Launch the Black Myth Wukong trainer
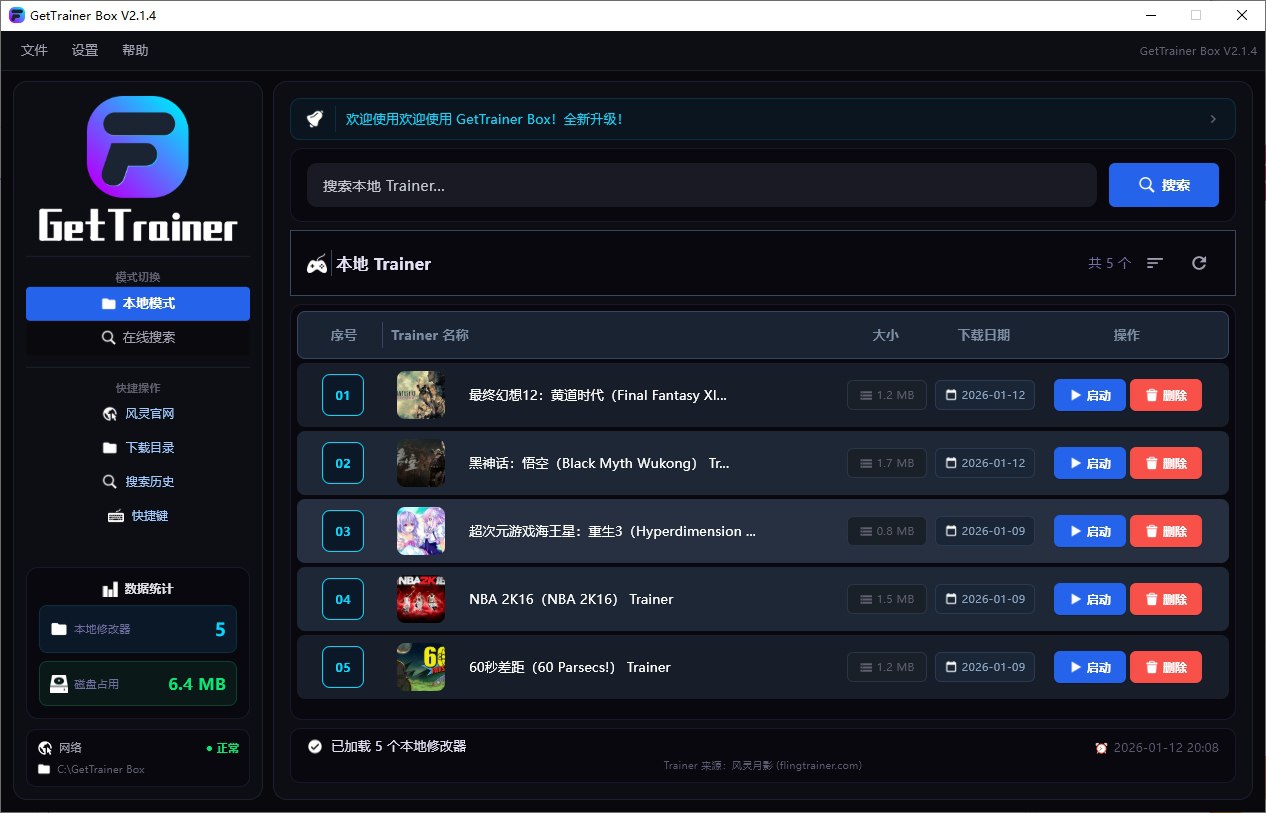Viewport: 1266px width, 813px height. pyautogui.click(x=1089, y=463)
